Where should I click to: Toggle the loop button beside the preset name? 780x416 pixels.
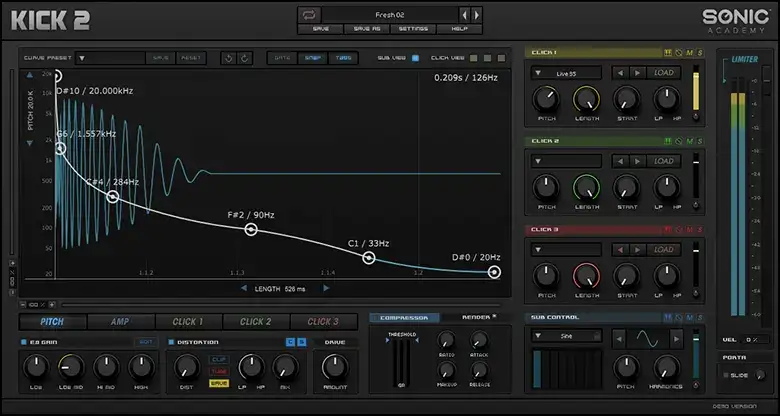pyautogui.click(x=309, y=15)
